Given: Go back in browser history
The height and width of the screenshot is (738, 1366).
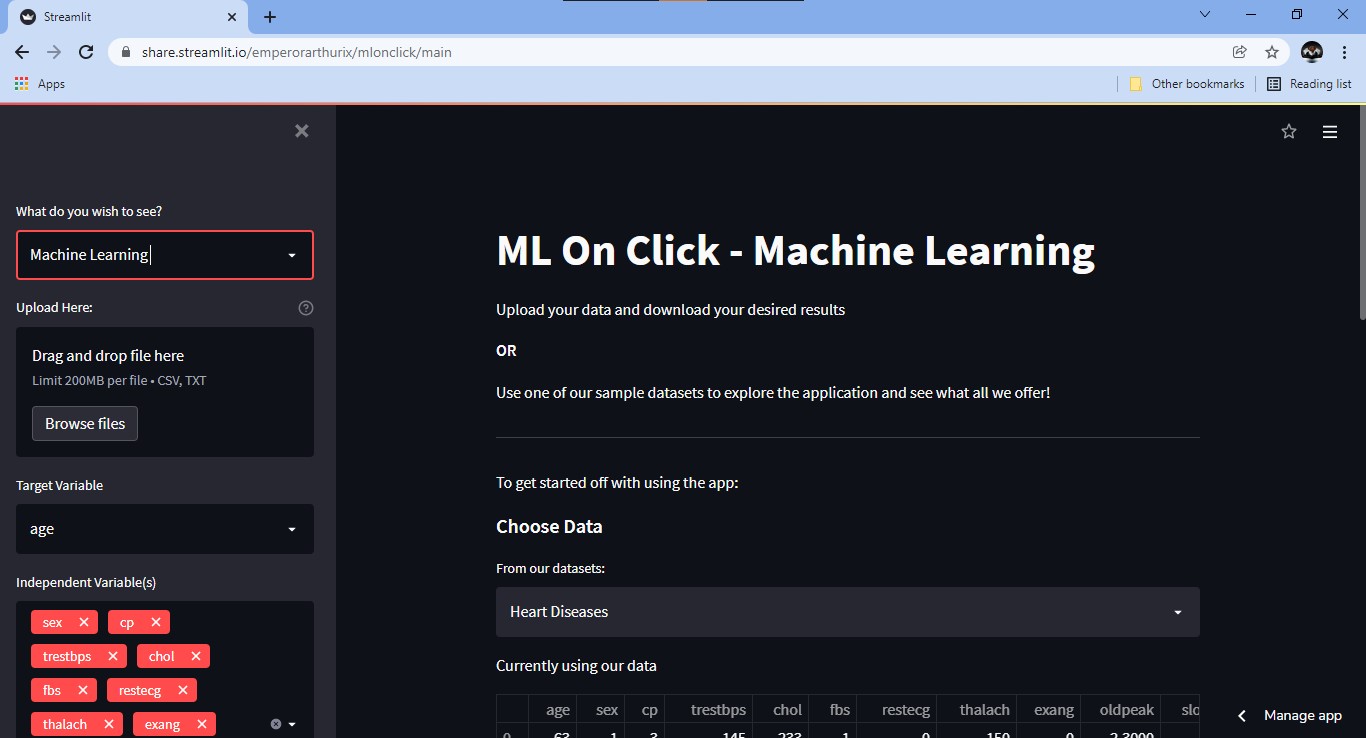Looking at the screenshot, I should 22,52.
